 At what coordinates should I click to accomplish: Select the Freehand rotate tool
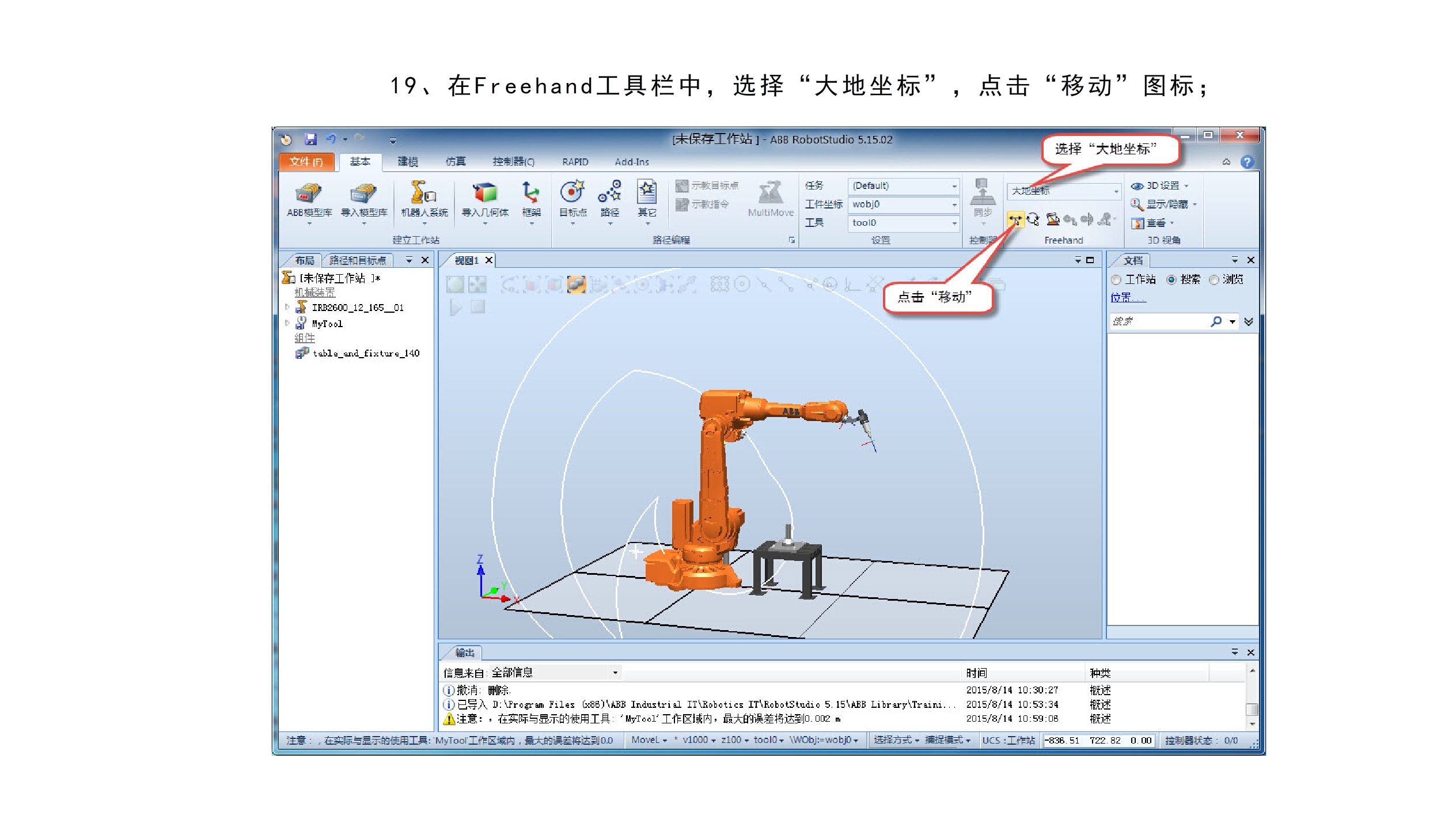[x=1033, y=219]
